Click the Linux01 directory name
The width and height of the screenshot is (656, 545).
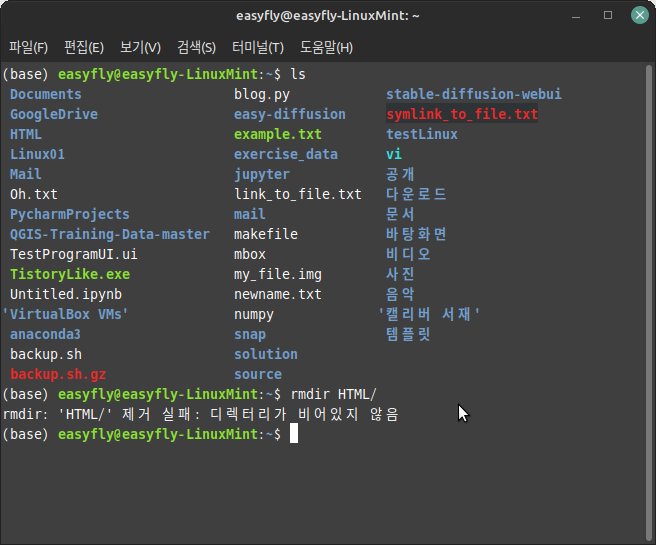coord(37,154)
